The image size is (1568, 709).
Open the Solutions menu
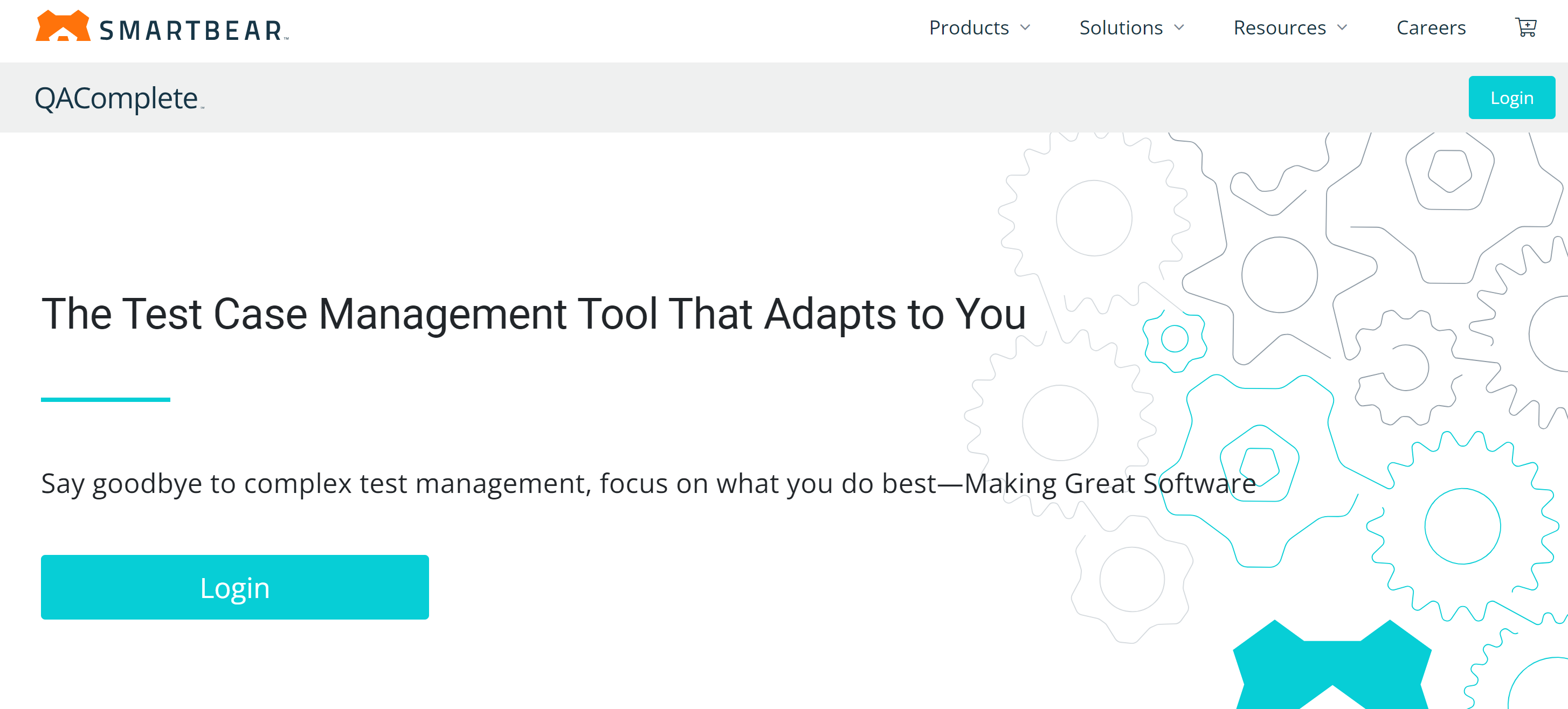point(1121,28)
